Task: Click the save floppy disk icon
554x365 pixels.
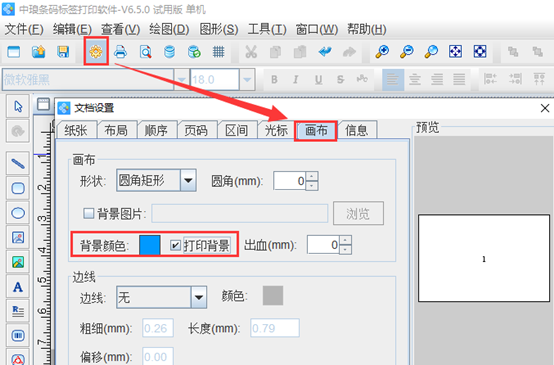Action: [x=63, y=52]
